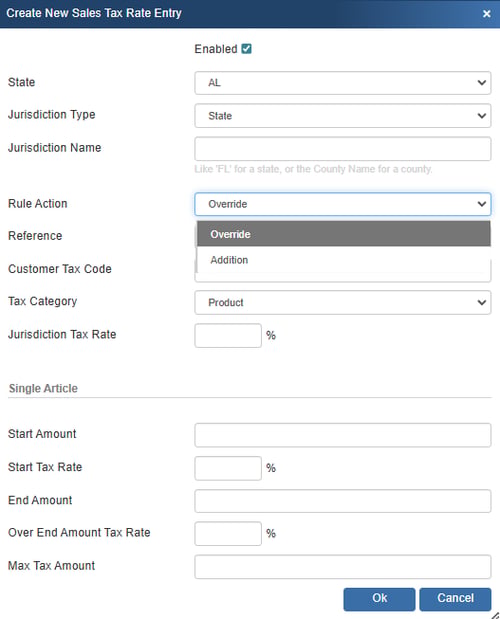Select Override from the open list
500x619 pixels.
[x=344, y=234]
